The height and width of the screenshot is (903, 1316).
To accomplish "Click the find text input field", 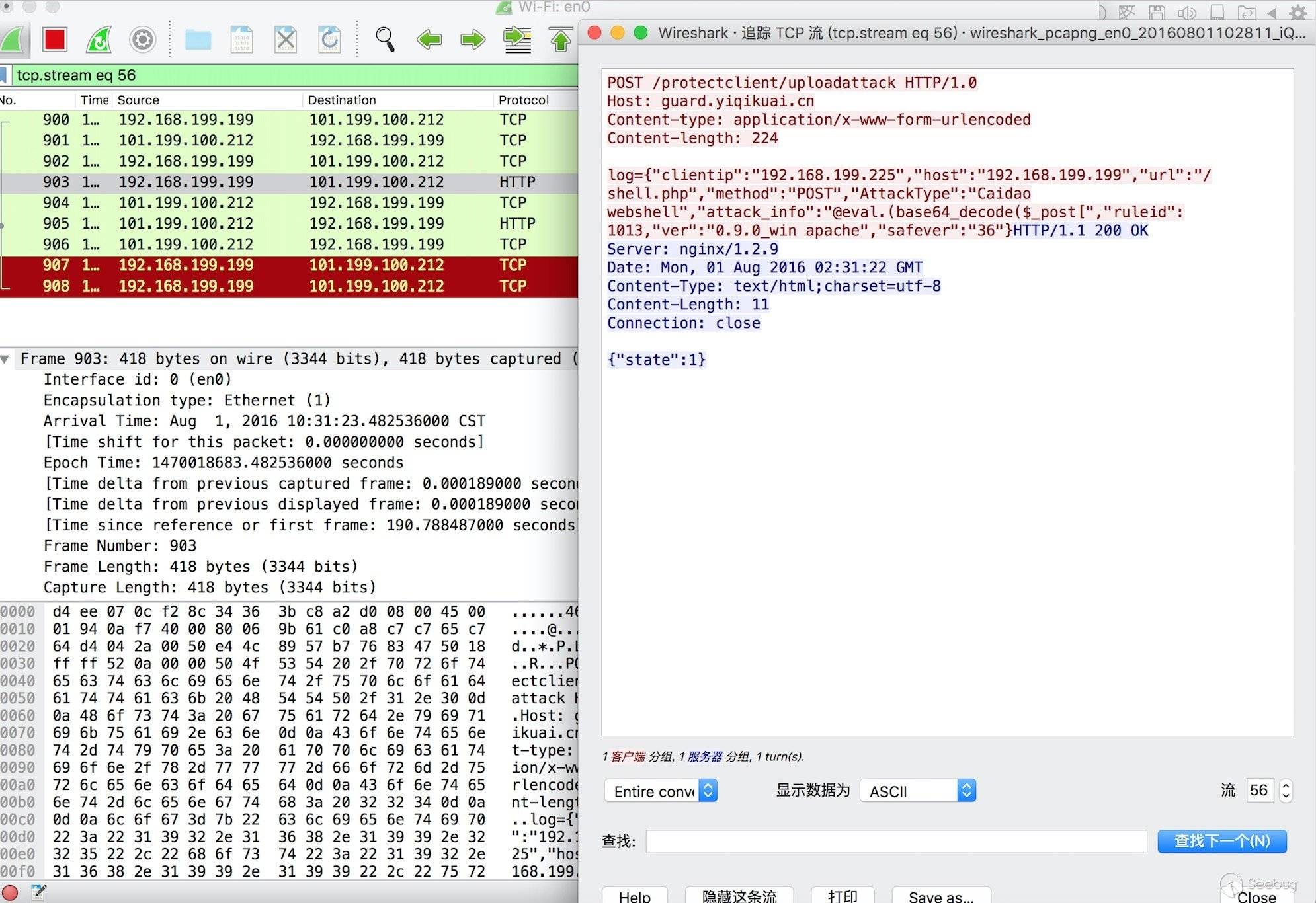I will point(896,842).
